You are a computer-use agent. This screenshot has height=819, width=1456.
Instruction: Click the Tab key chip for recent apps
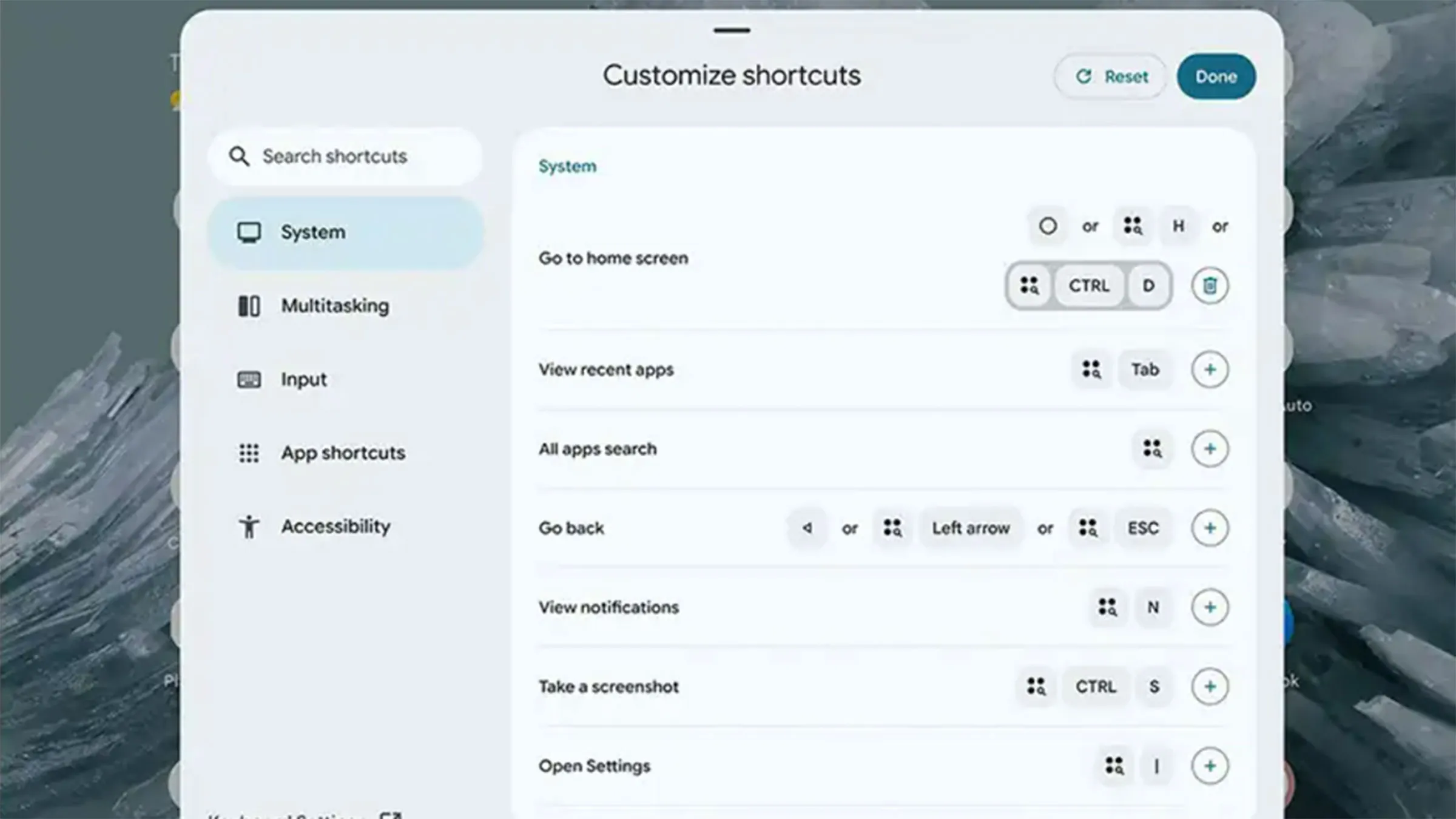pos(1145,369)
